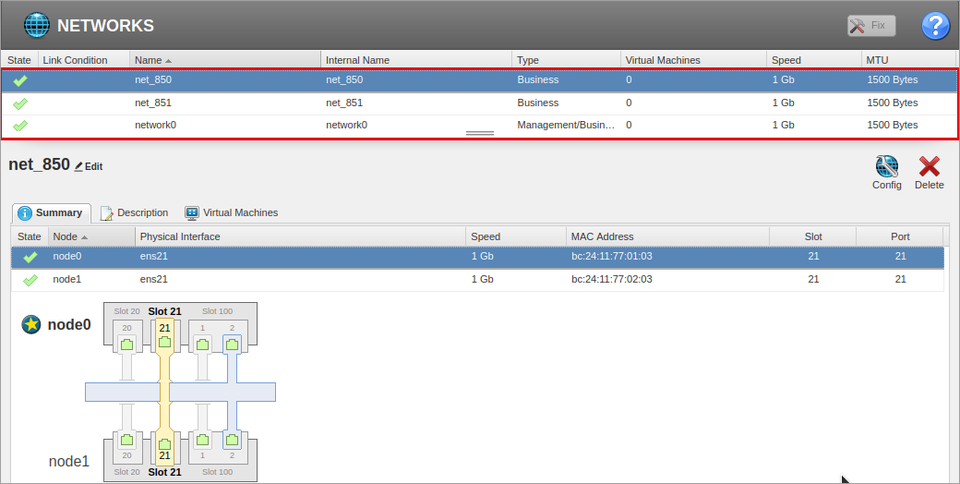Switch to the Description tab
Screen dimensions: 960x484
pyautogui.click(x=134, y=213)
